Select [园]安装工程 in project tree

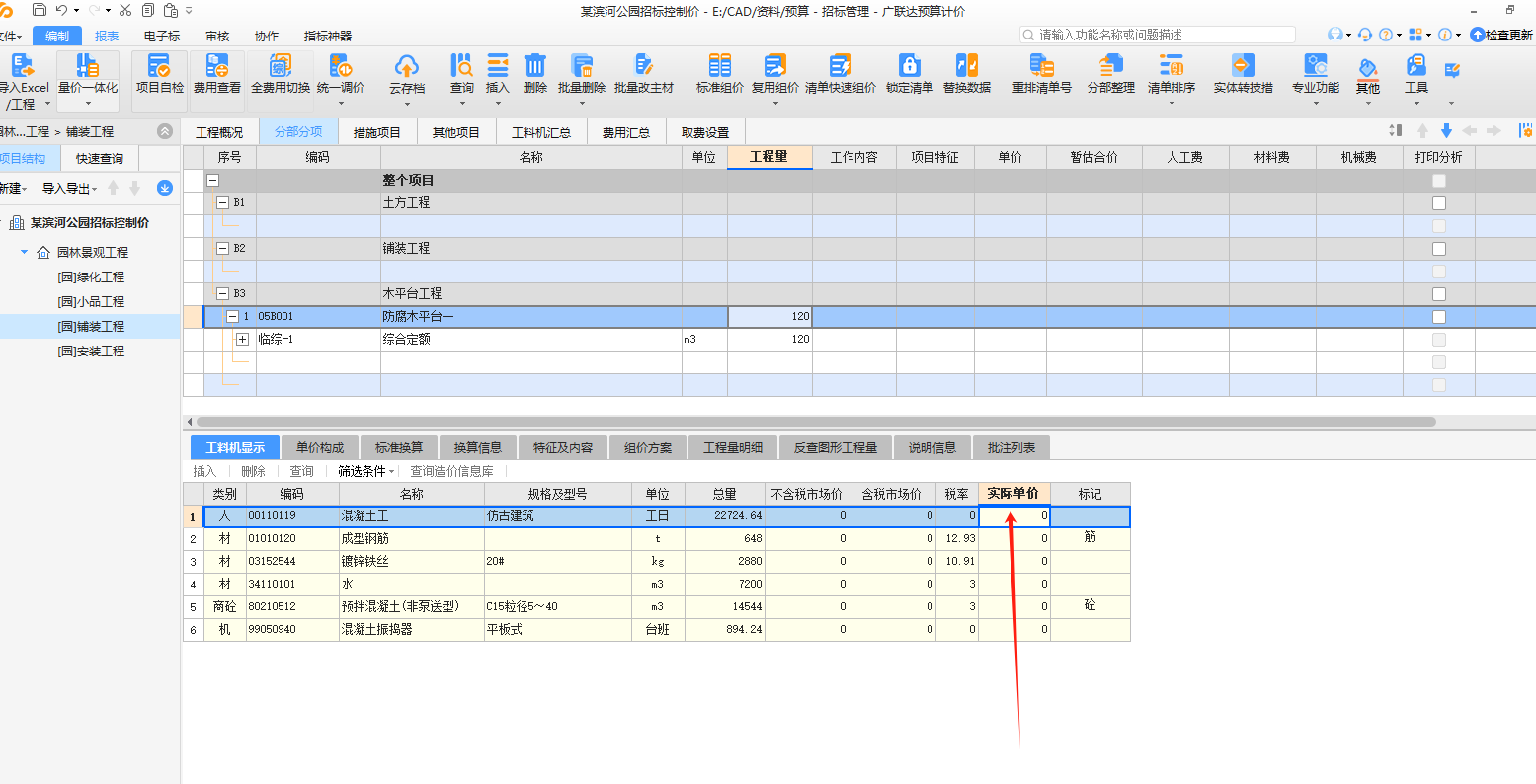(91, 352)
